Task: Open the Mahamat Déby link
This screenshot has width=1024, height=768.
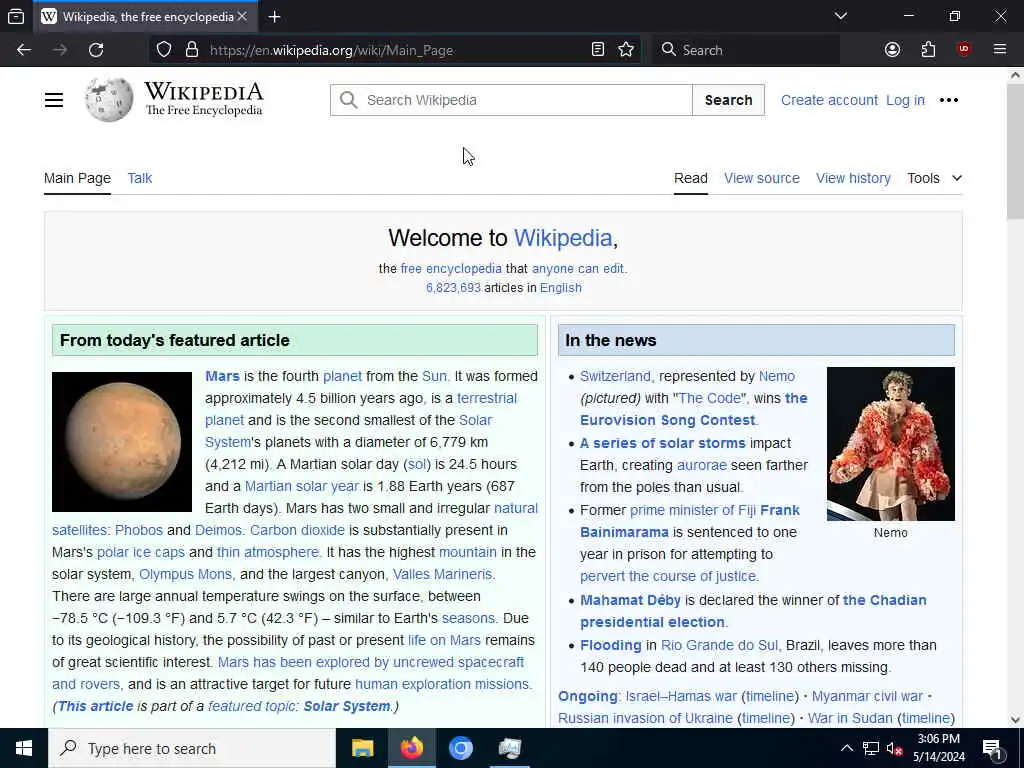Action: 630,600
